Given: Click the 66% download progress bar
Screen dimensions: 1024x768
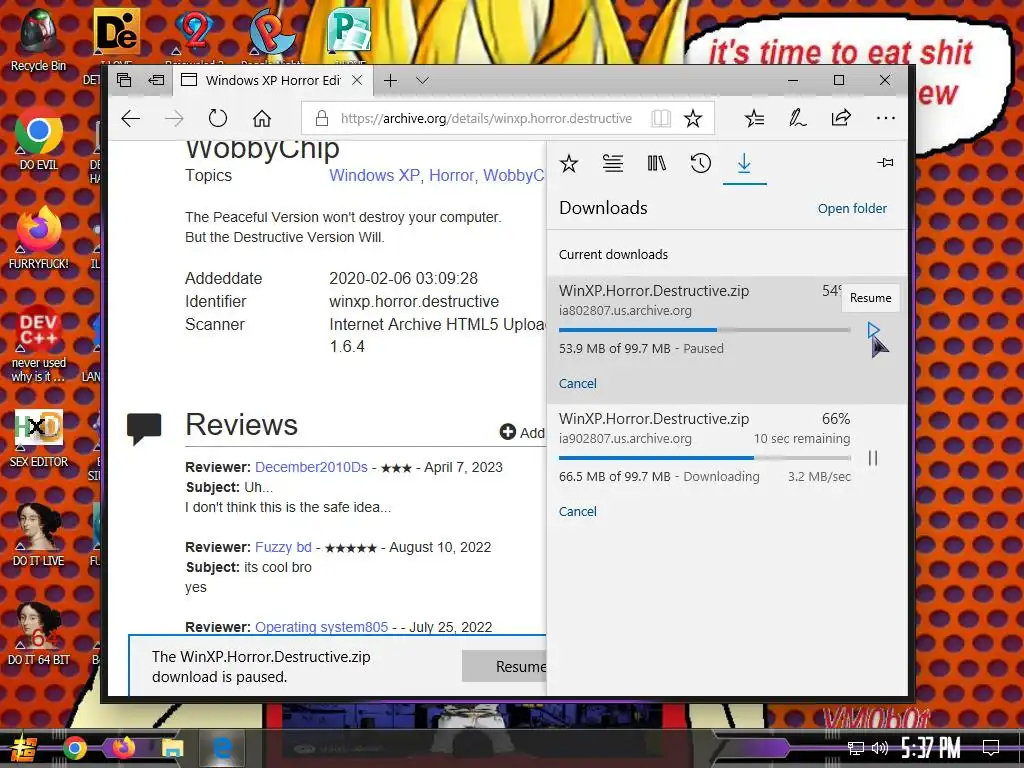Looking at the screenshot, I should (704, 458).
